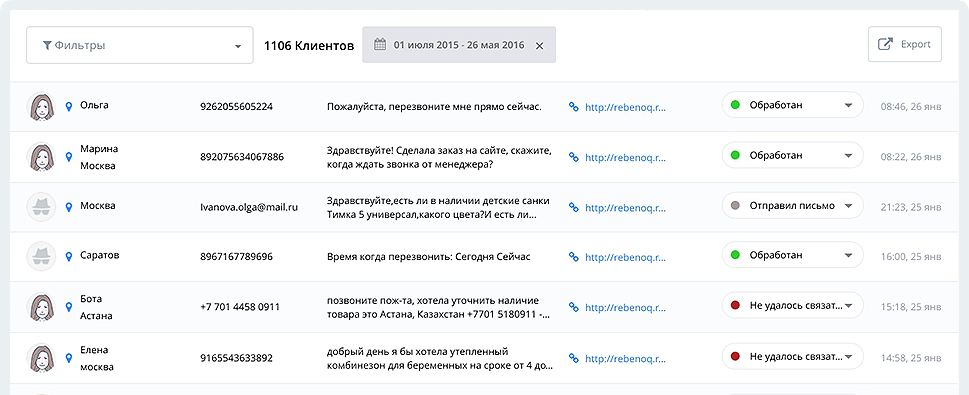This screenshot has width=969, height=395.
Task: Click the message starting 'Здравствуйте! Сделала заказ на сайте'
Action: (x=439, y=157)
